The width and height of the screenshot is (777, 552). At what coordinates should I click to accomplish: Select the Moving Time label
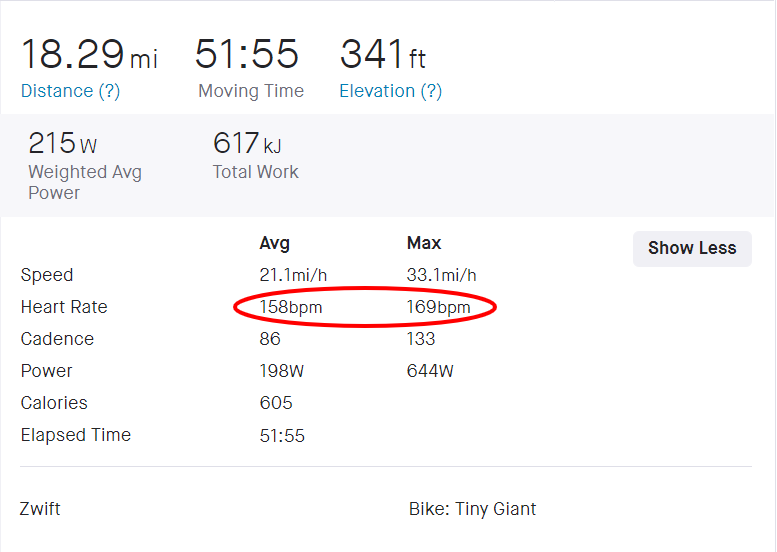pyautogui.click(x=251, y=91)
